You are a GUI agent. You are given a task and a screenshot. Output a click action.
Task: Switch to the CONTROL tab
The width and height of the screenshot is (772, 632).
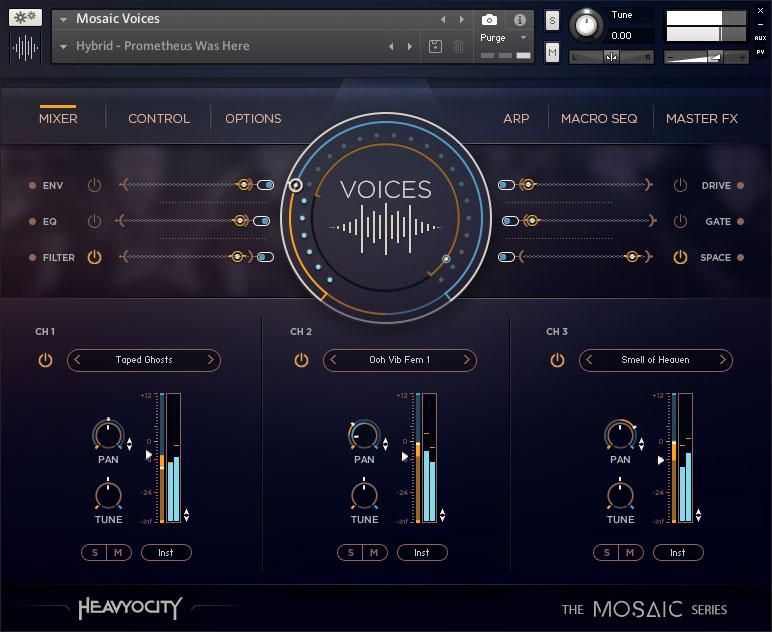click(159, 119)
